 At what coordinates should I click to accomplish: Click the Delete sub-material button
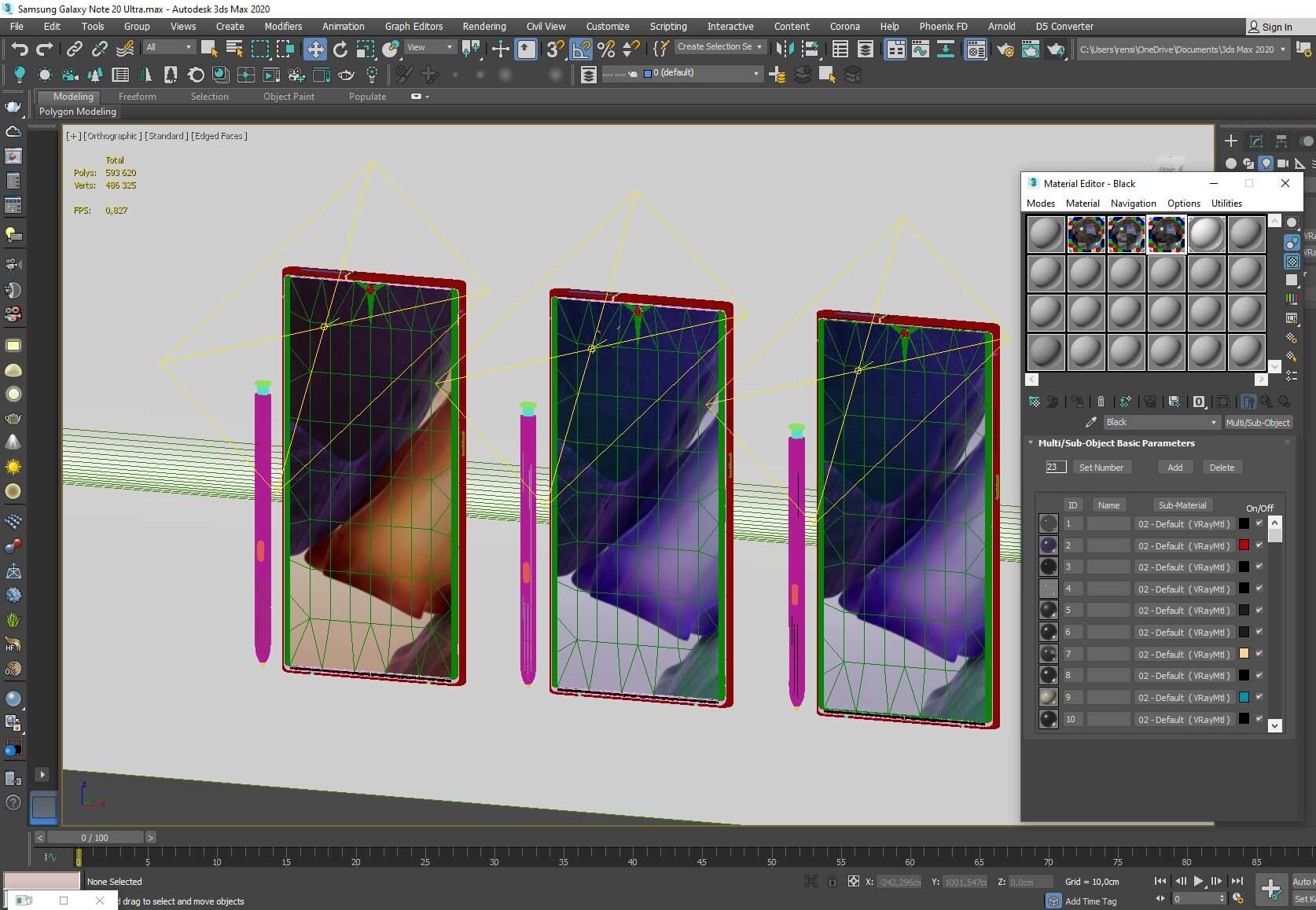pos(1222,467)
